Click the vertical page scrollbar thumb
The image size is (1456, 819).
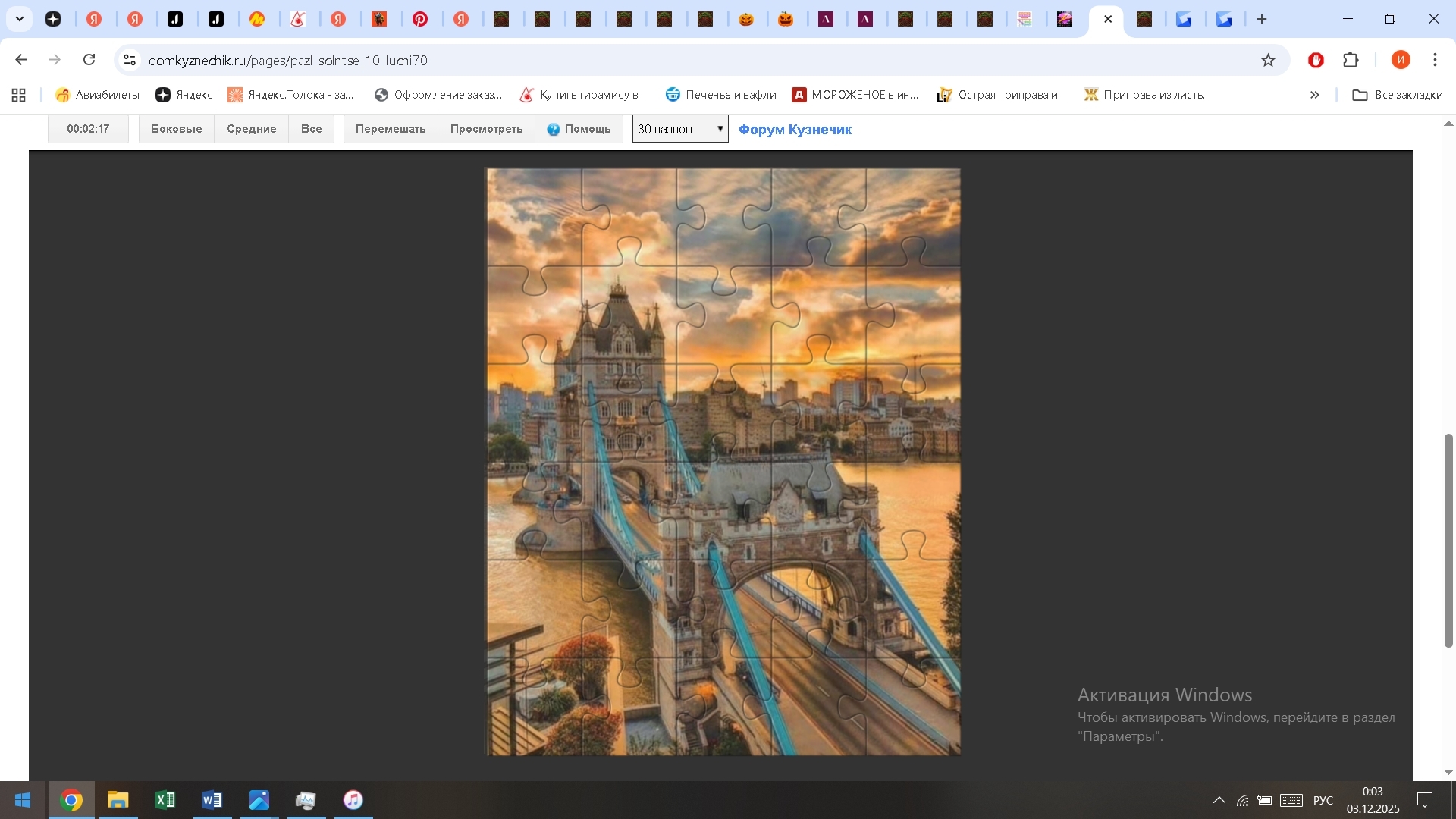coord(1448,540)
